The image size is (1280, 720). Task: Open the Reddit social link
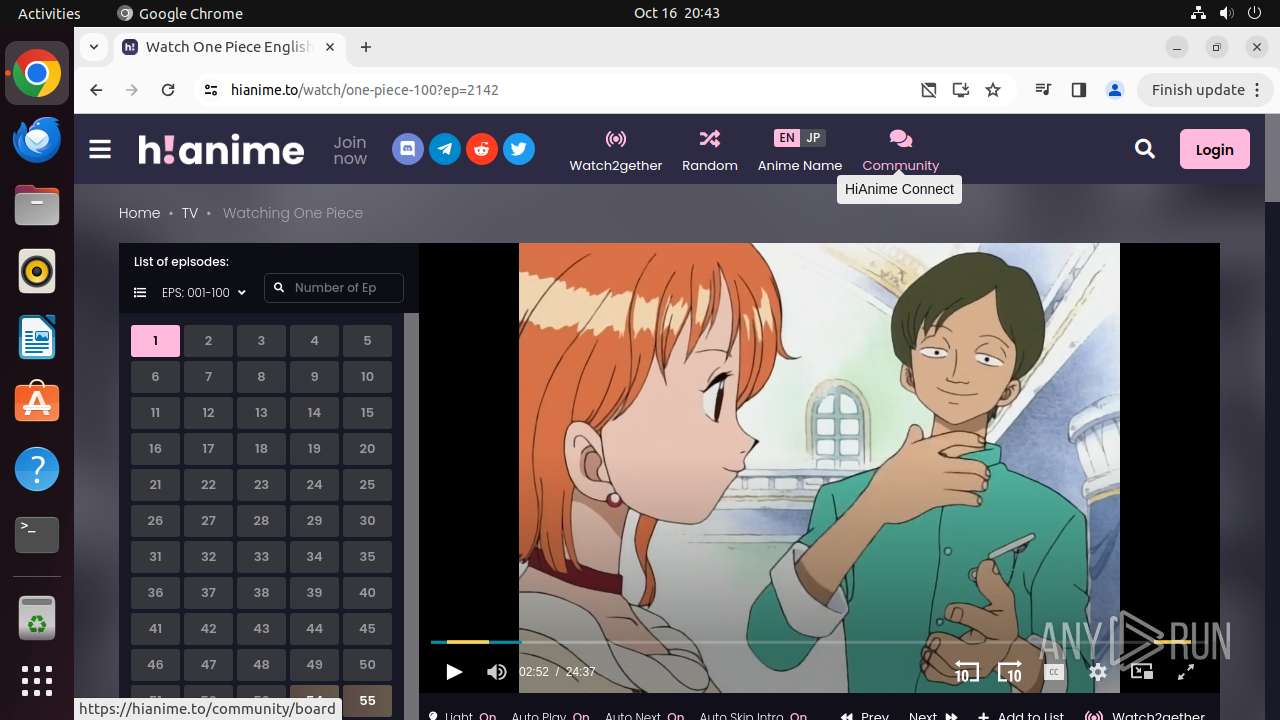(482, 150)
